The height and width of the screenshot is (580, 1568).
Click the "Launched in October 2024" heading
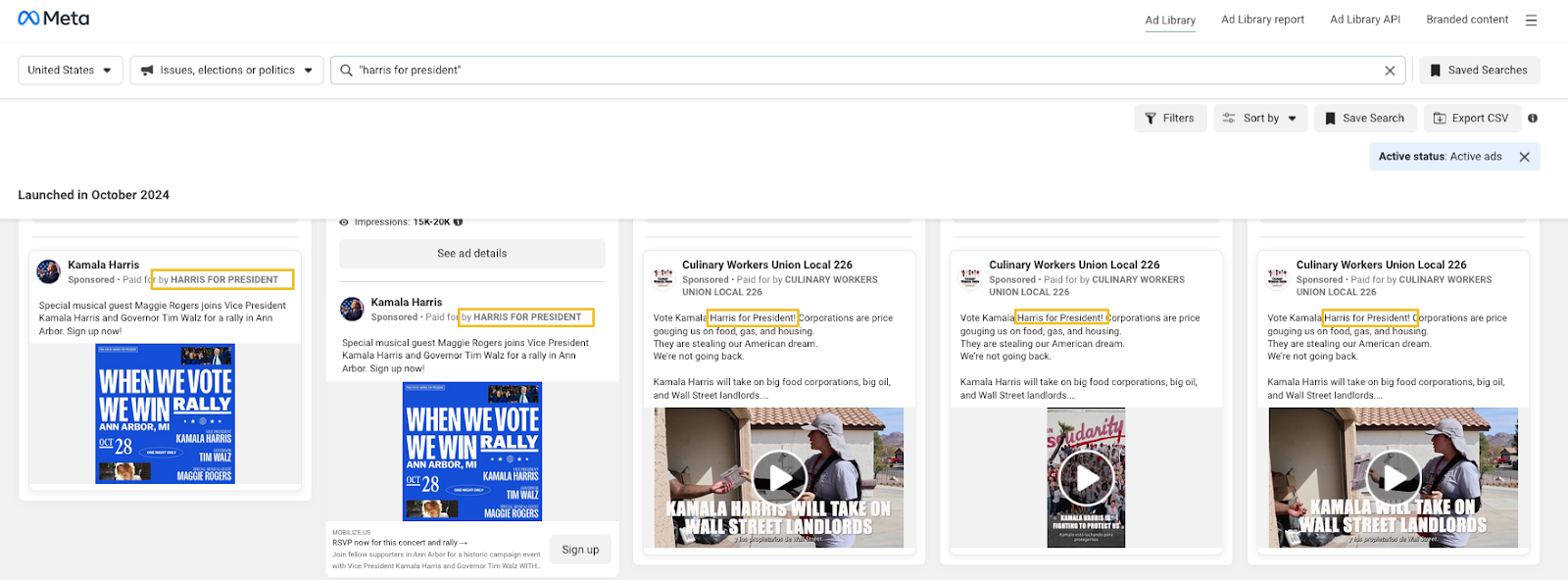pos(94,195)
